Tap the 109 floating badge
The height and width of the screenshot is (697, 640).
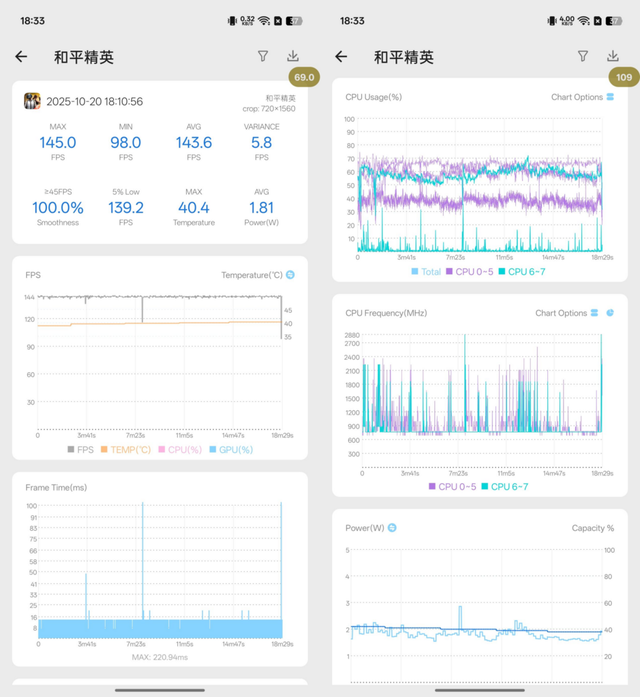(624, 77)
